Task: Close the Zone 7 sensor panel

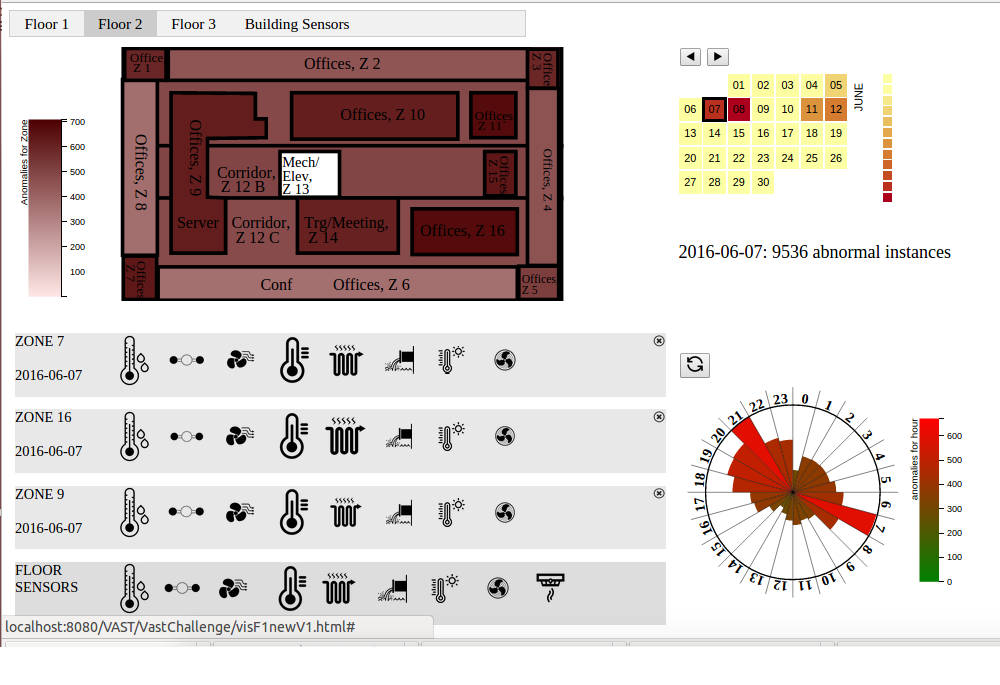Action: pos(658,341)
